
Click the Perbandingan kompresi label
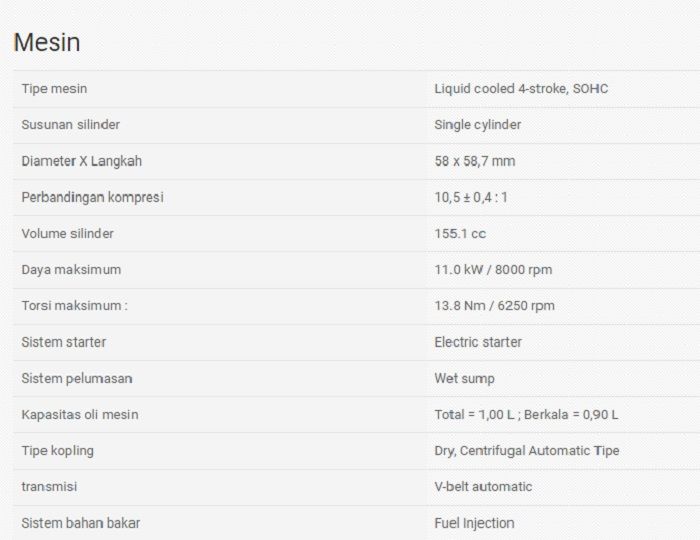pos(92,197)
